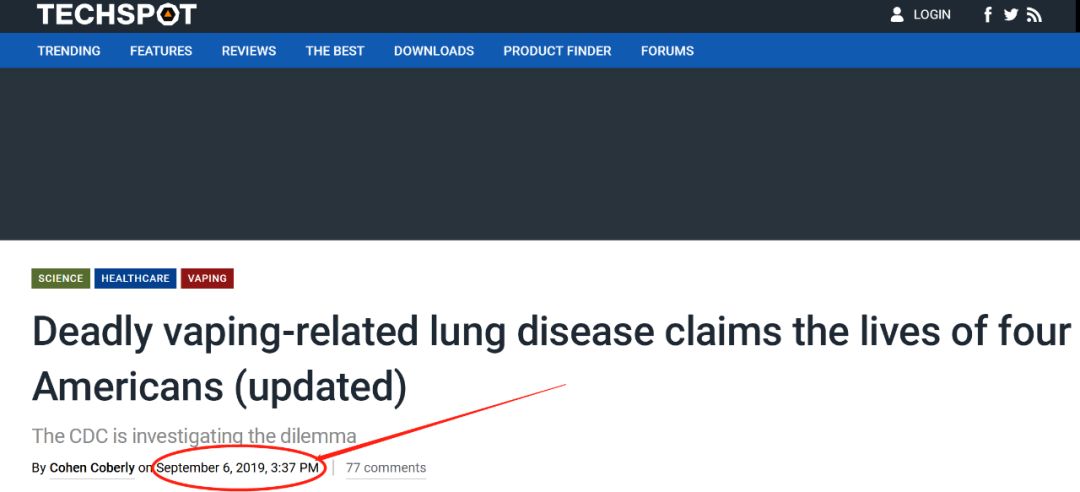Open The Best navigation item
Image resolution: width=1080 pixels, height=492 pixels.
click(x=335, y=51)
